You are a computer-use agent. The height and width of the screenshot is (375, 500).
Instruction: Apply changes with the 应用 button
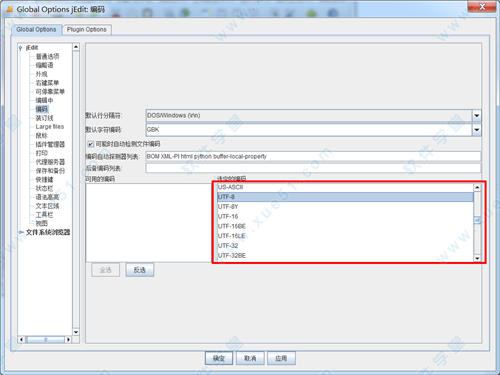(281, 358)
